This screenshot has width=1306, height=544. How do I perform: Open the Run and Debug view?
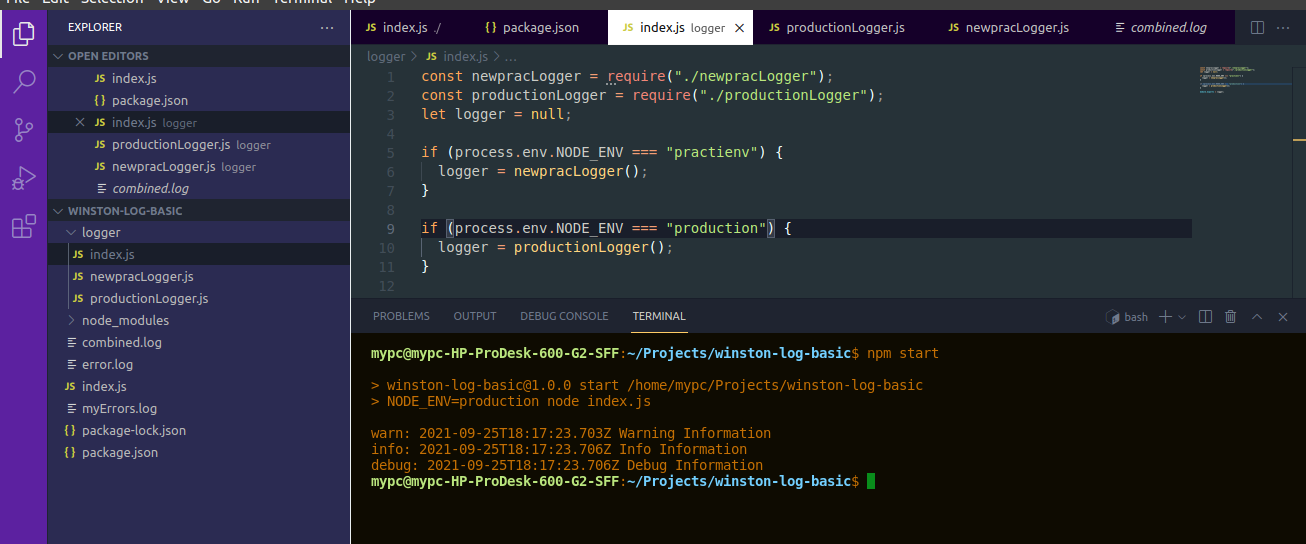[x=24, y=179]
